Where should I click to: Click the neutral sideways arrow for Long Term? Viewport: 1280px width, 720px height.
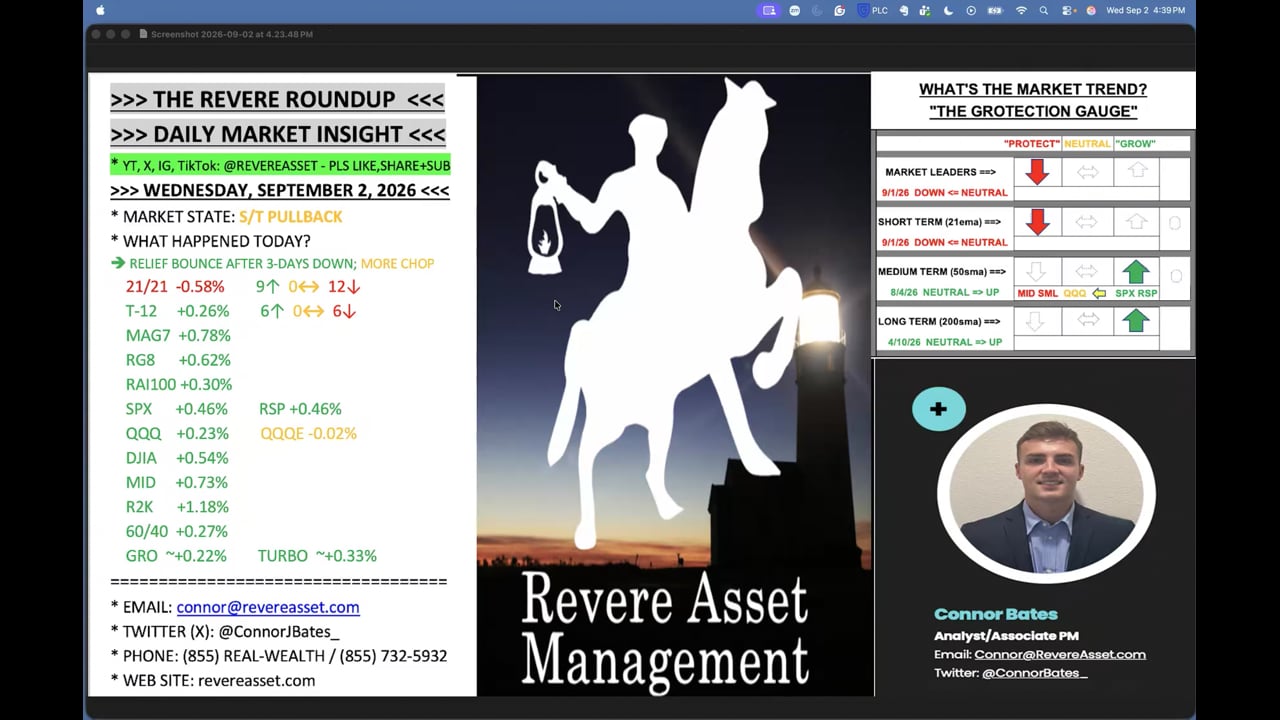[x=1087, y=321]
